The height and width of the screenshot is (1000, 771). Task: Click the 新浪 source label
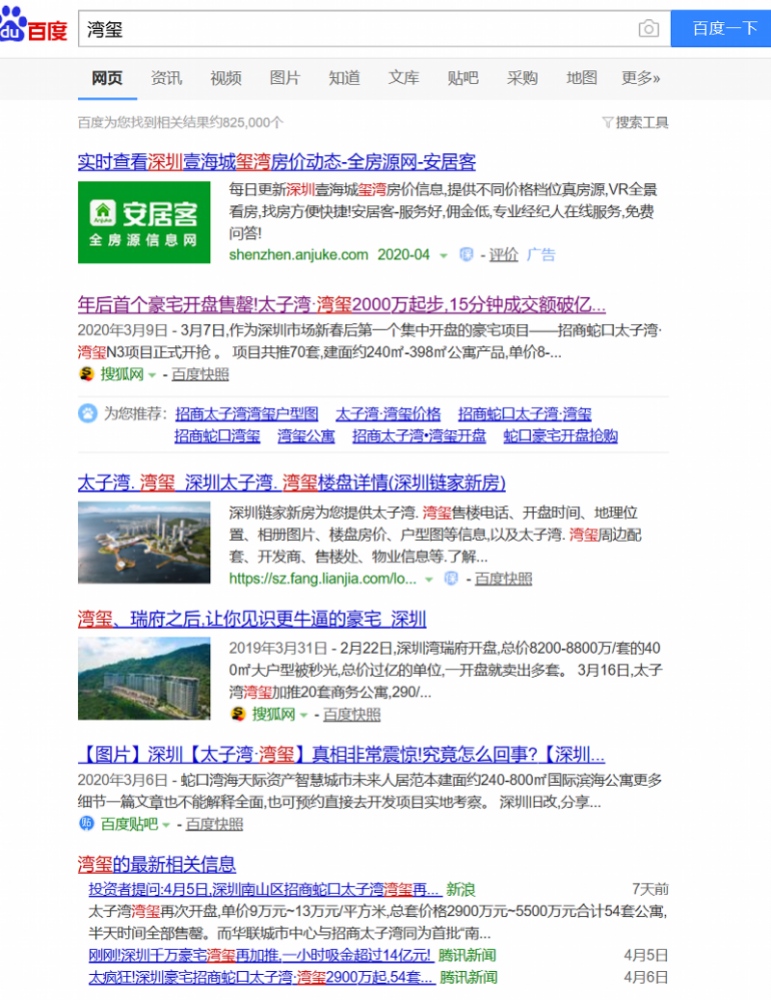click(460, 889)
